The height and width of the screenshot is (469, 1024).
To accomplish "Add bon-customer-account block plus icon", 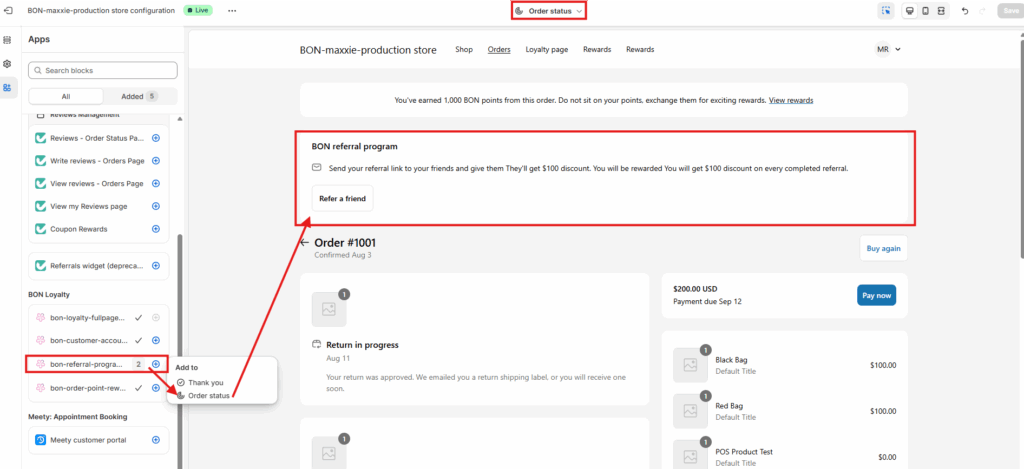I will [x=155, y=340].
